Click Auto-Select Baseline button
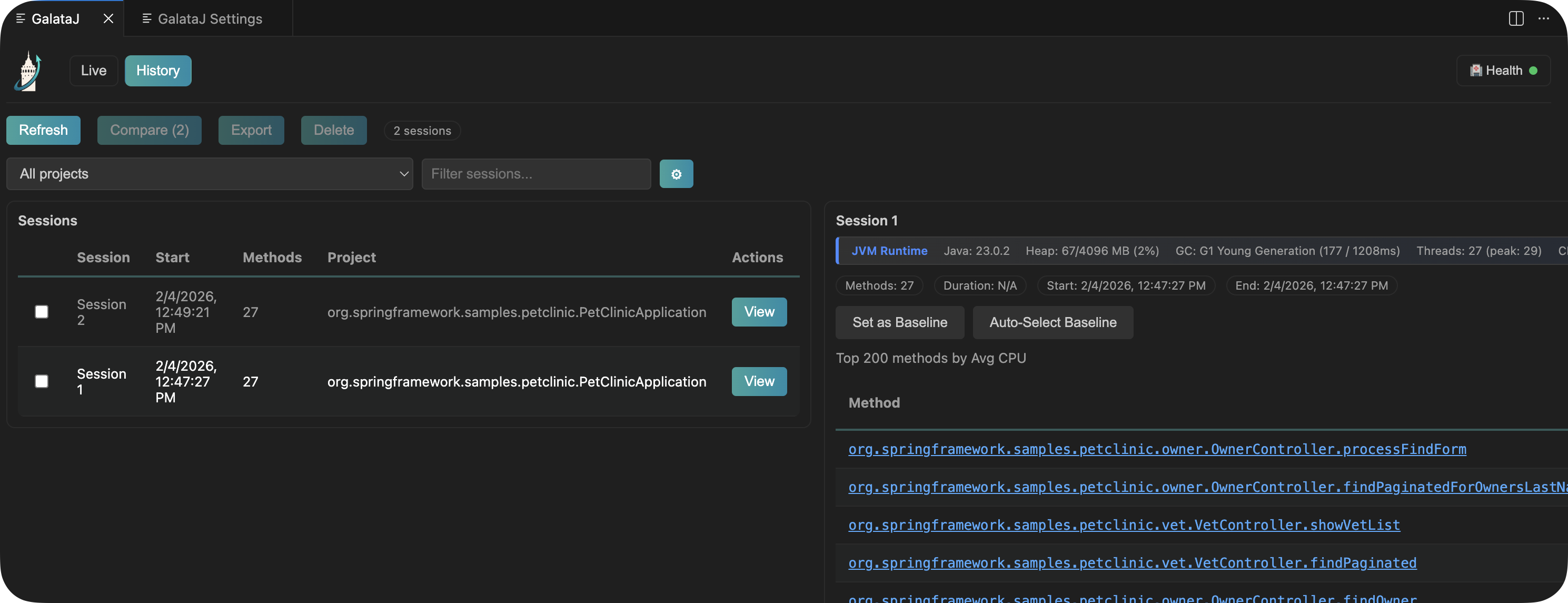The width and height of the screenshot is (1568, 603). [1053, 322]
